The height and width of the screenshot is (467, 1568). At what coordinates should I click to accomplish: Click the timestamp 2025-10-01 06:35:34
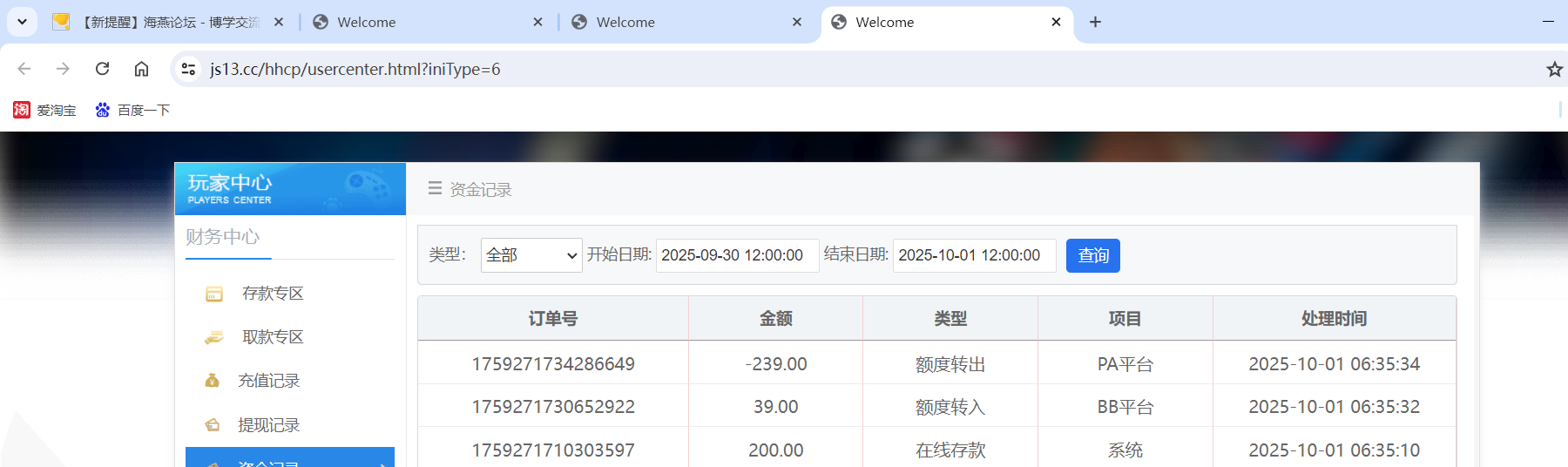[x=1335, y=364]
